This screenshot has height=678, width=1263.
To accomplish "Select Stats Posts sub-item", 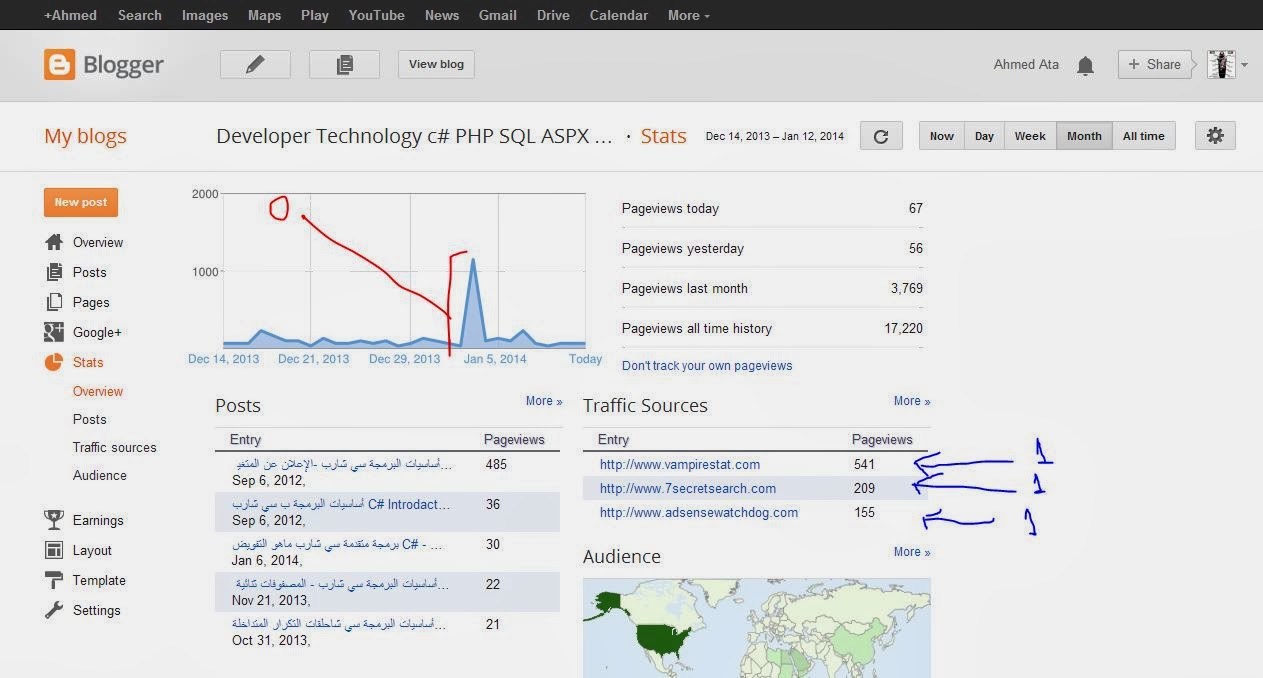I will click(90, 420).
